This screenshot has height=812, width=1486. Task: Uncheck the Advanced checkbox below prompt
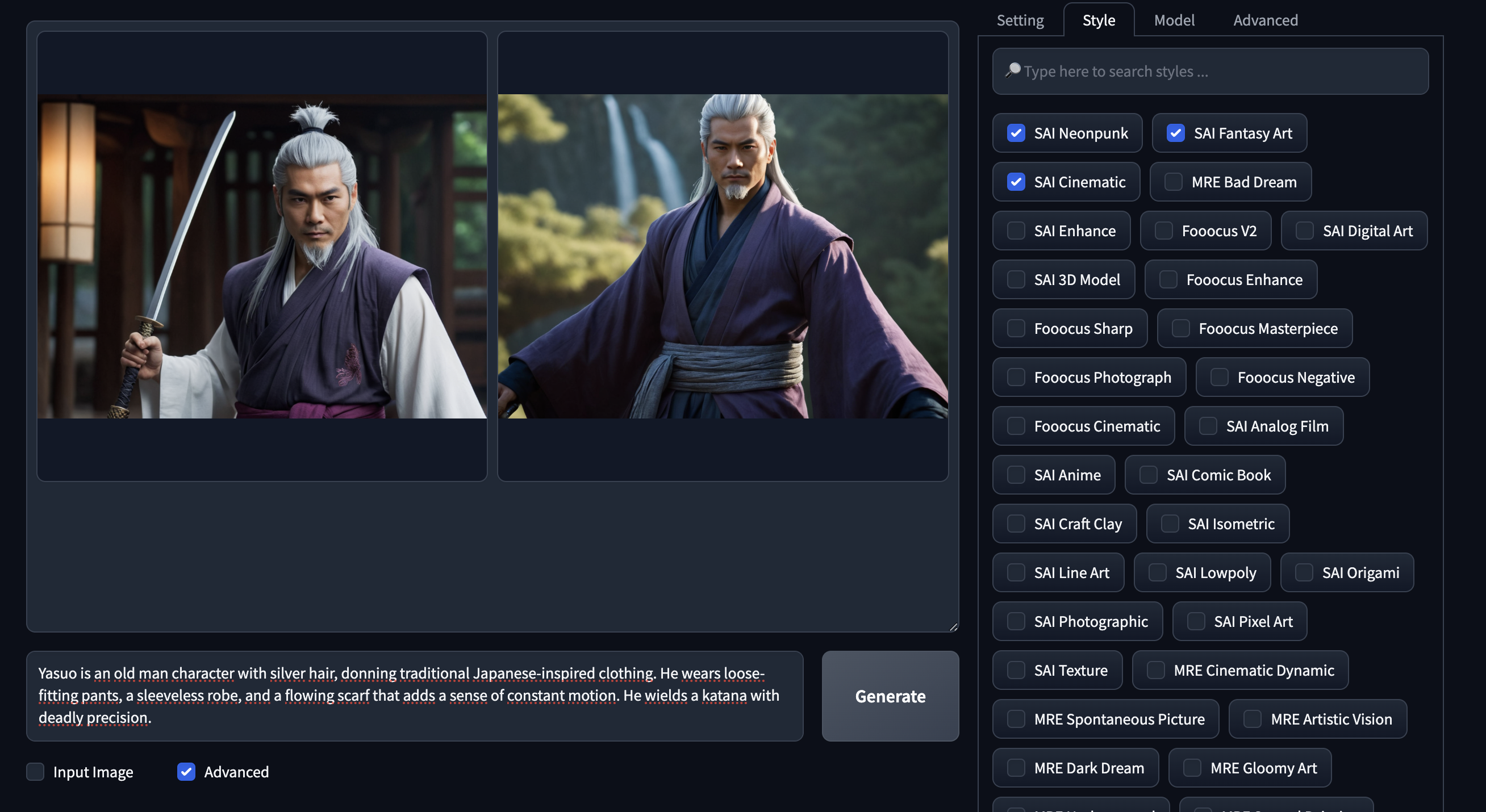186,772
